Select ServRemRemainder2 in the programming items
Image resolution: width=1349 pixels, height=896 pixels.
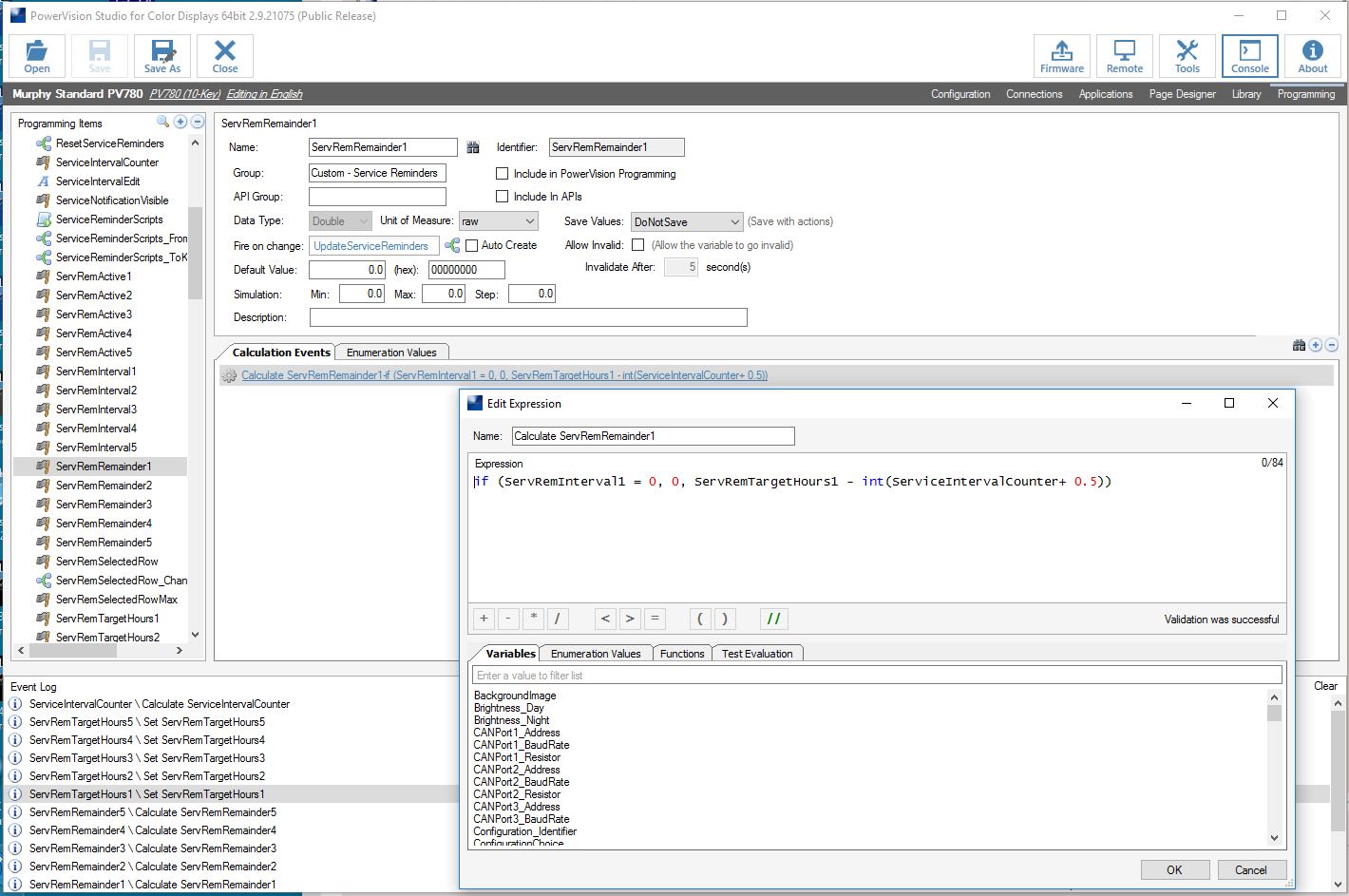tap(104, 486)
